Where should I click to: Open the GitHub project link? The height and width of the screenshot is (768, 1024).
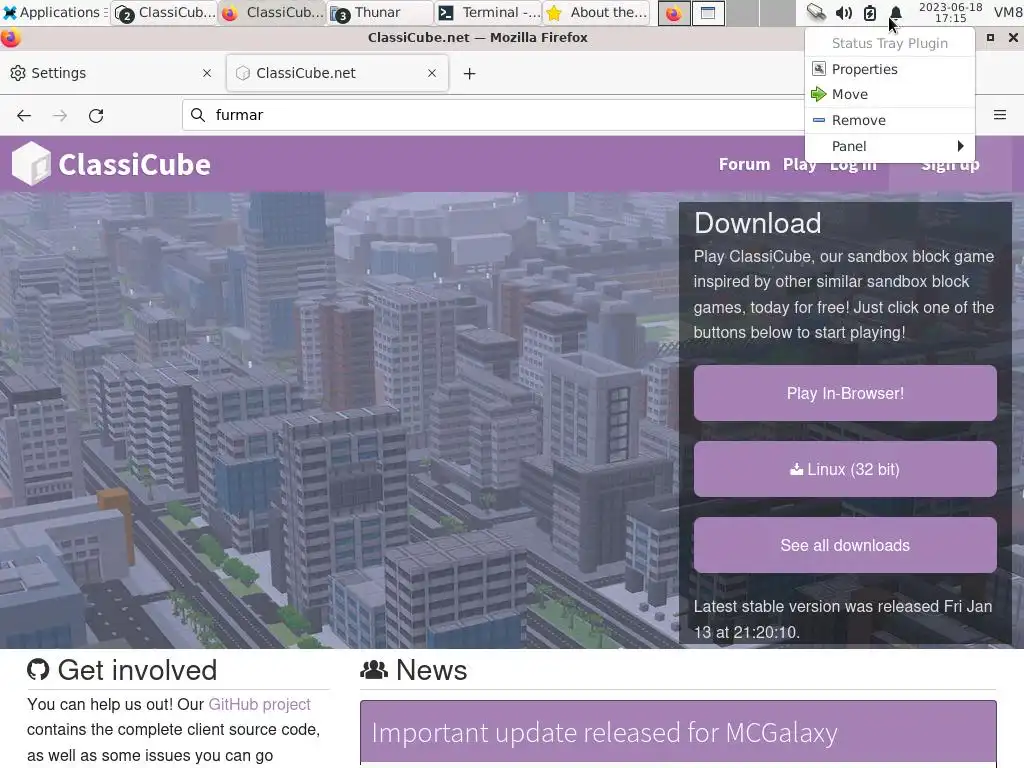259,704
